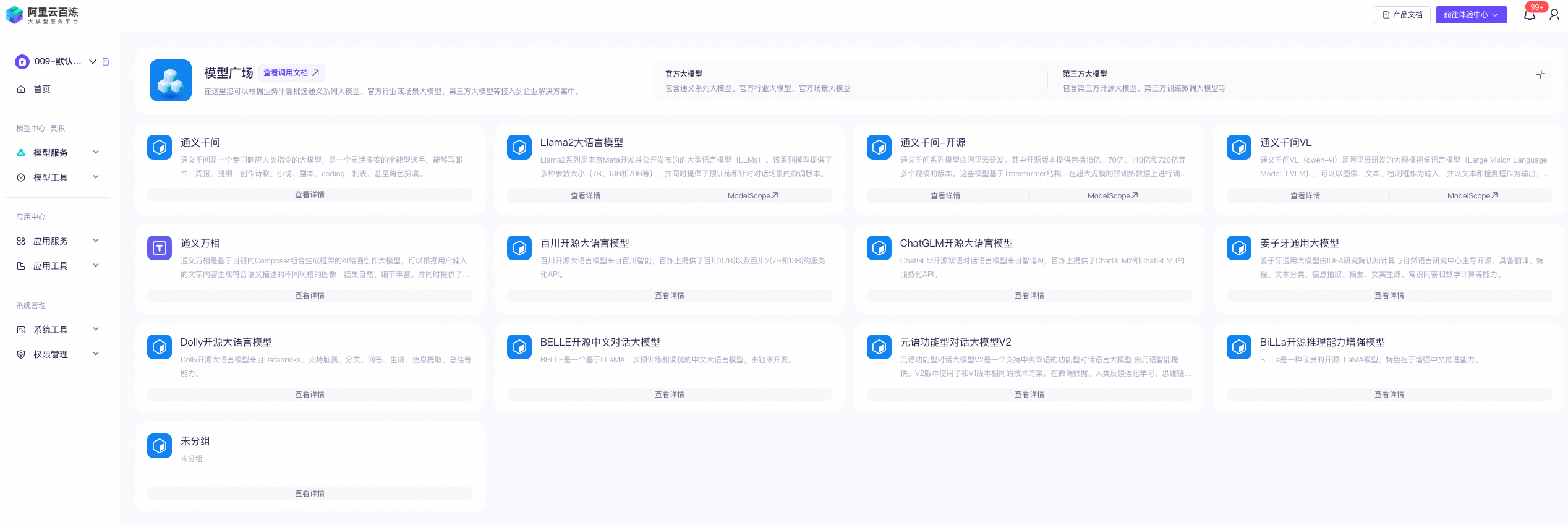Open the 前往体验中心 dropdown button
The height and width of the screenshot is (525, 1568).
click(1471, 15)
